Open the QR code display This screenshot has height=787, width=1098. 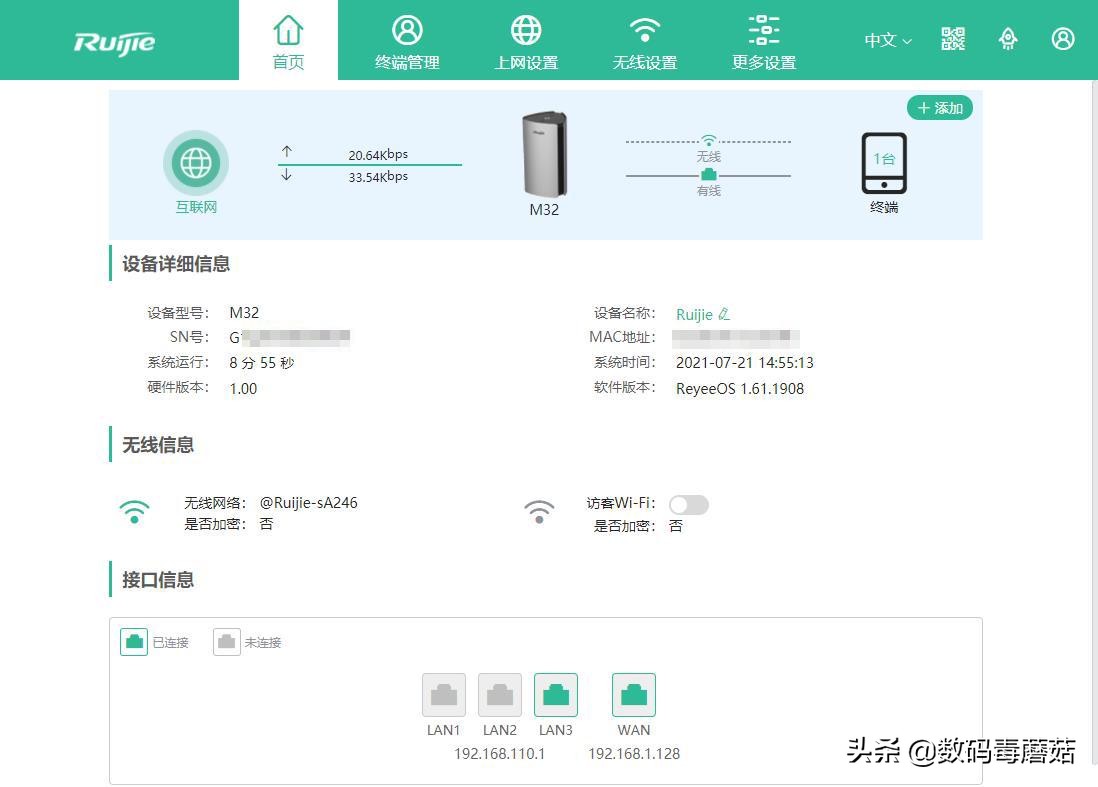pyautogui.click(x=952, y=38)
